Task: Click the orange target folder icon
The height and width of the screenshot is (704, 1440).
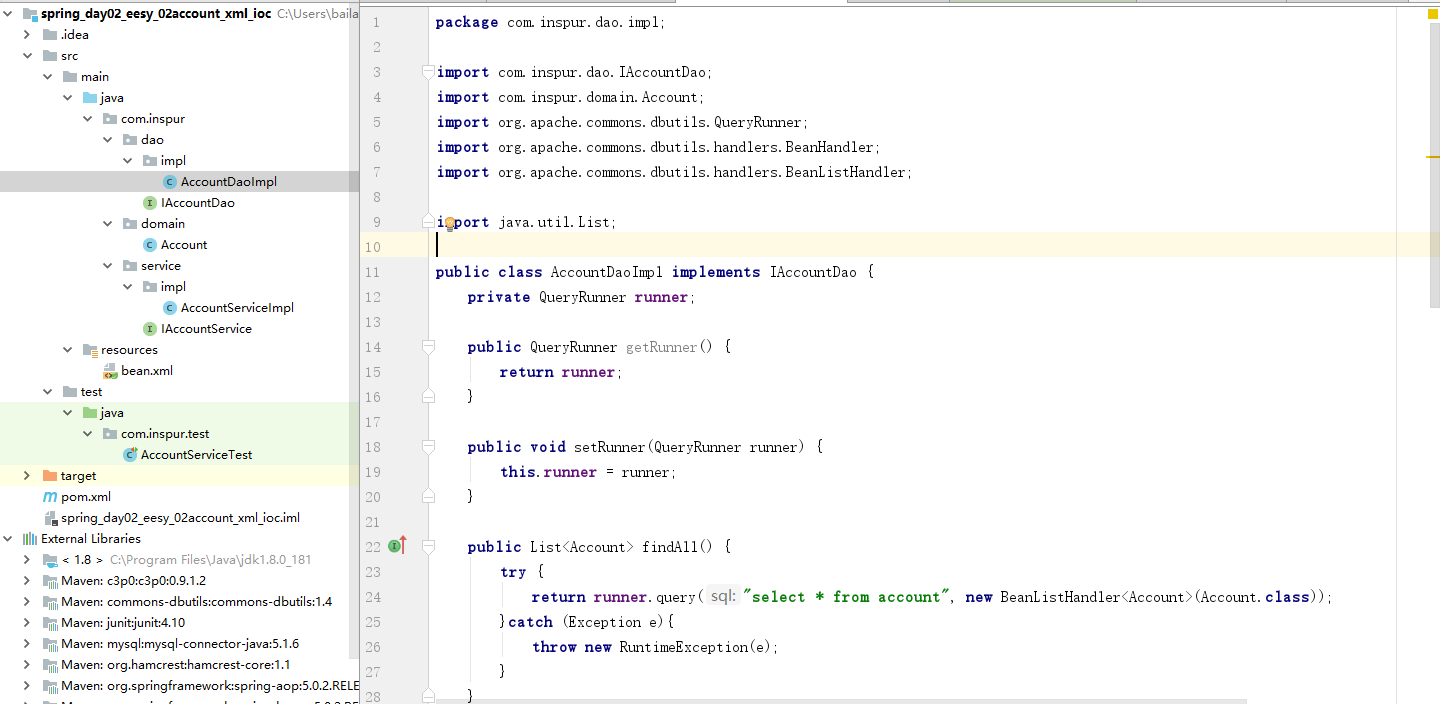Action: [50, 476]
